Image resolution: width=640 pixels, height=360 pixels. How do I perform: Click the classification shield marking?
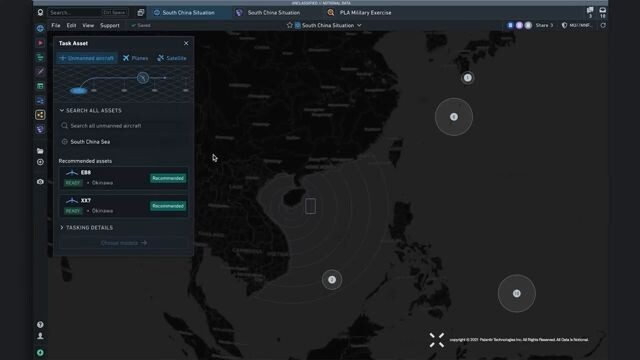click(x=576, y=25)
